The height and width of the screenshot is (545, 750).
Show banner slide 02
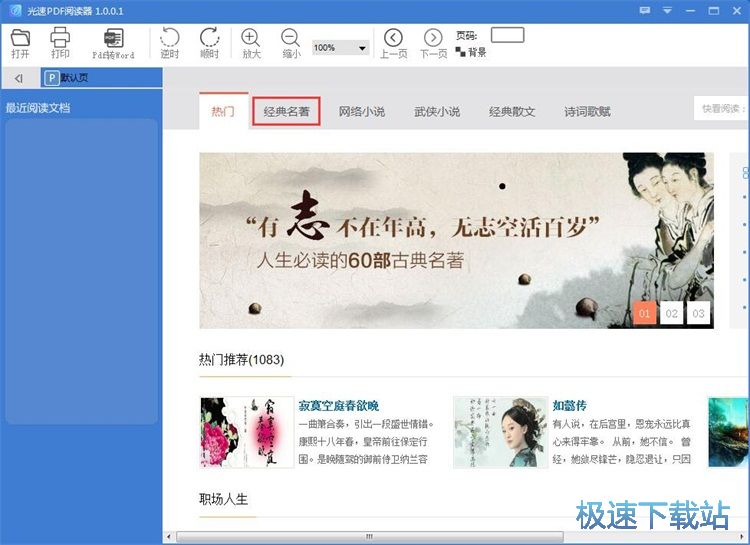pos(672,313)
